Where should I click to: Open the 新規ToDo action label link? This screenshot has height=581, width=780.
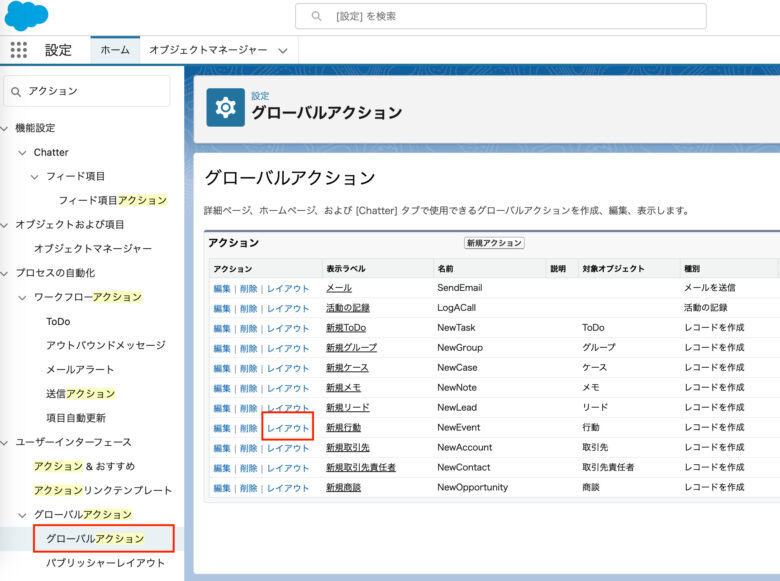[346, 328]
